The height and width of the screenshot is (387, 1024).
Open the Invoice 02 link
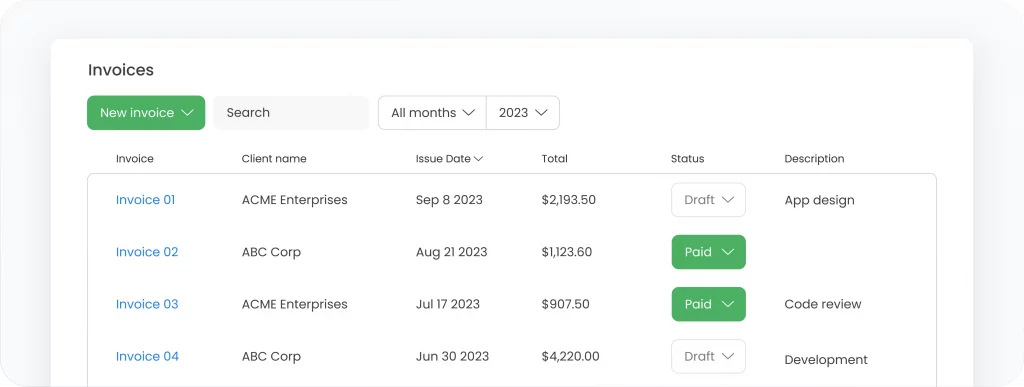[x=147, y=252]
